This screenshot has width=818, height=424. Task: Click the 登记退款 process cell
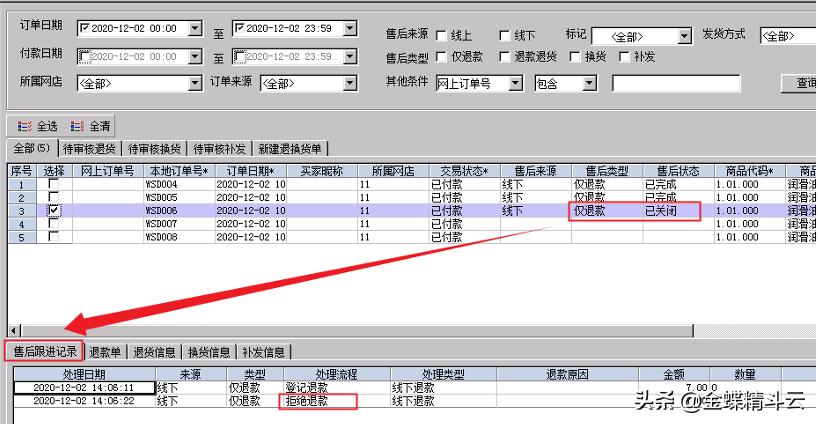[x=336, y=387]
